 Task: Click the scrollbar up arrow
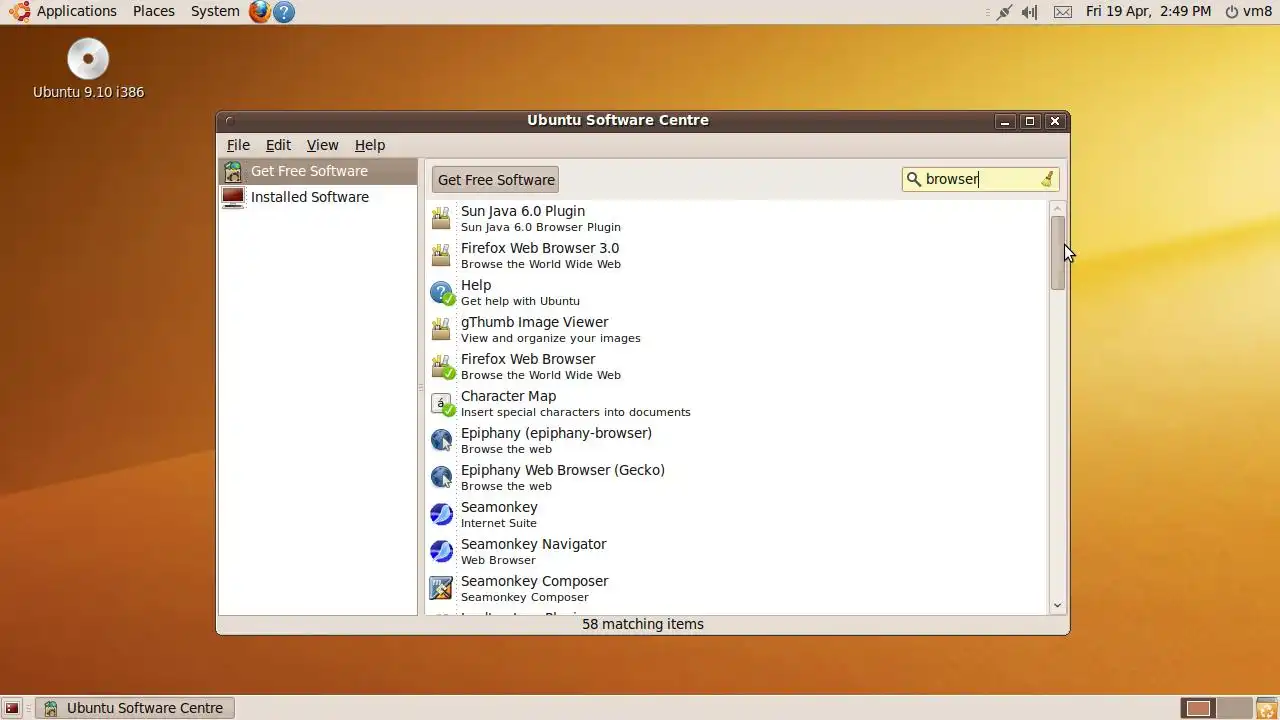pyautogui.click(x=1058, y=208)
